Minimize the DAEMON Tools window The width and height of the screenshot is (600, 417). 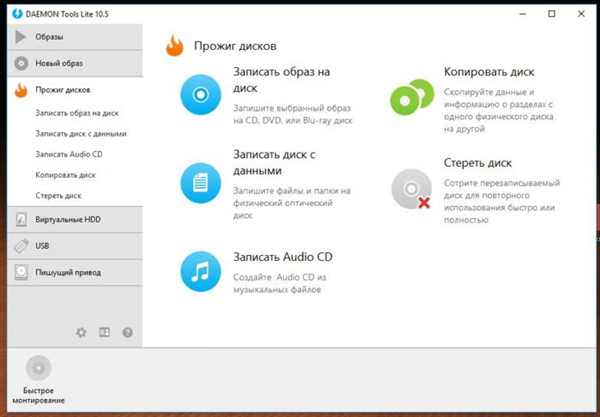click(523, 14)
